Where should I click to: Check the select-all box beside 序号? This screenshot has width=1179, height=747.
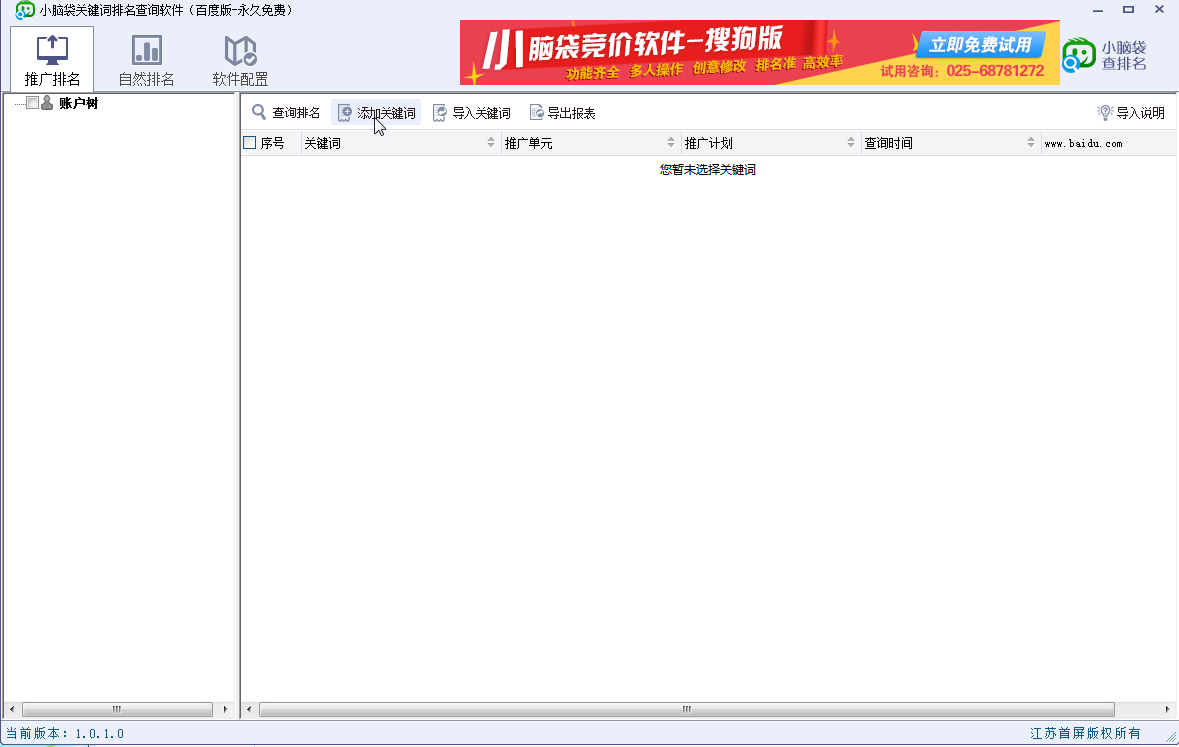(x=250, y=142)
